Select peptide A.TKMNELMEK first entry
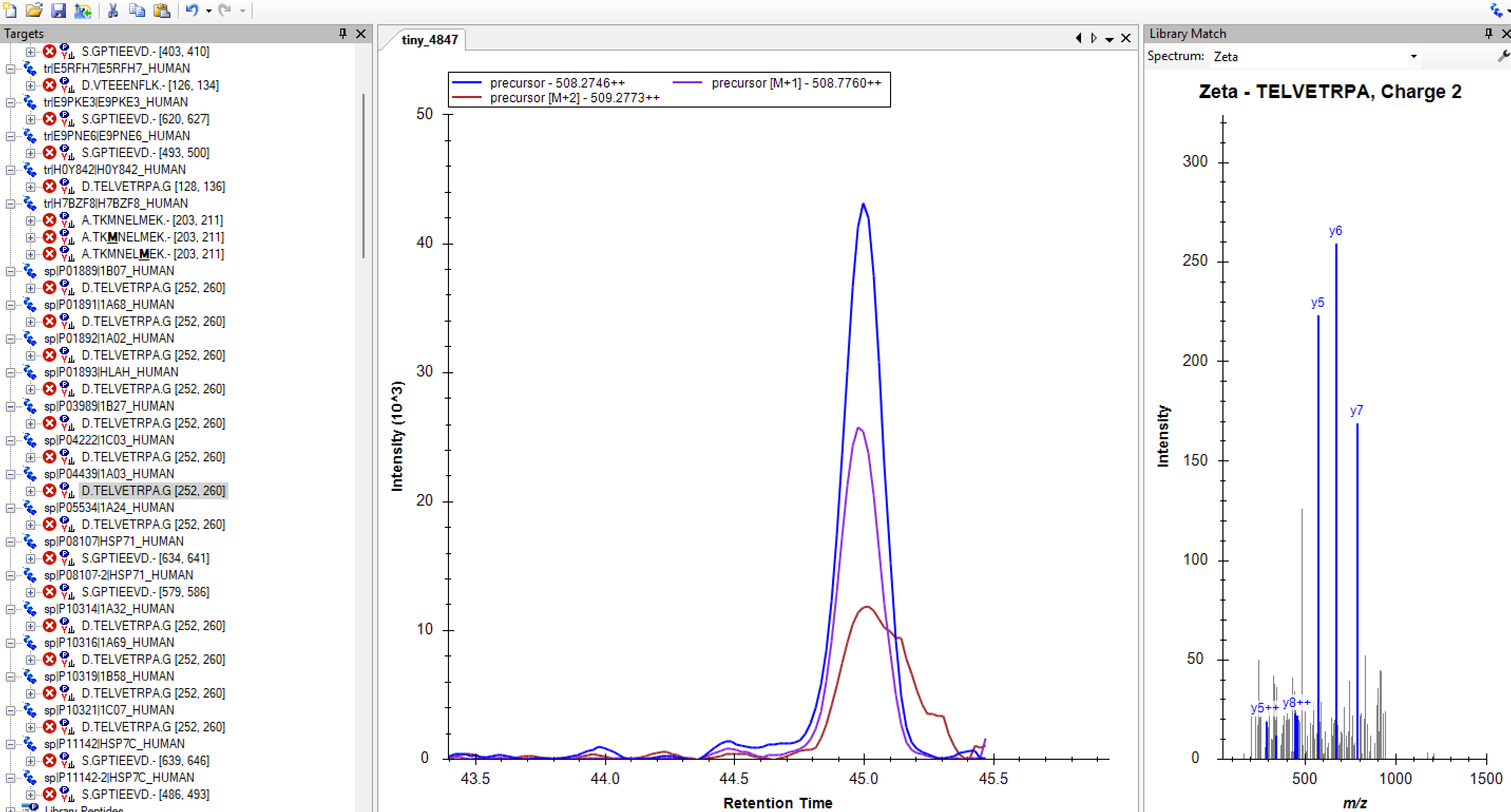1511x812 pixels. [152, 220]
